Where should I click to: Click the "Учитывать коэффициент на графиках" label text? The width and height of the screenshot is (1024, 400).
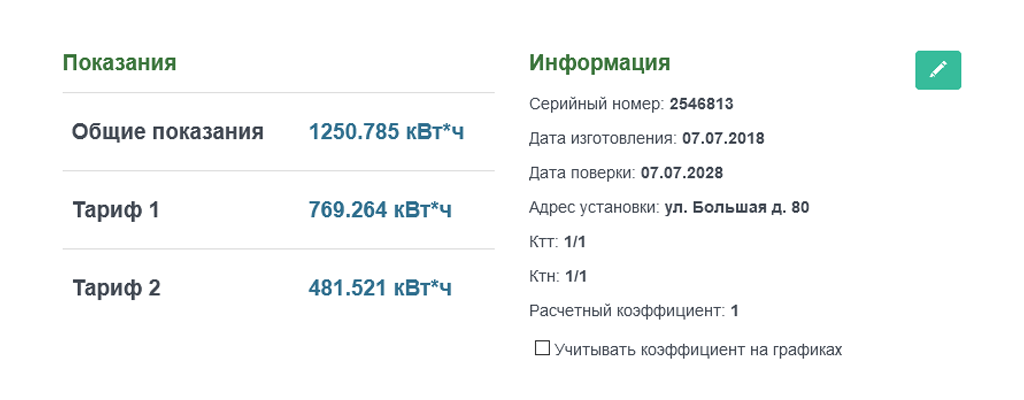(x=698, y=350)
